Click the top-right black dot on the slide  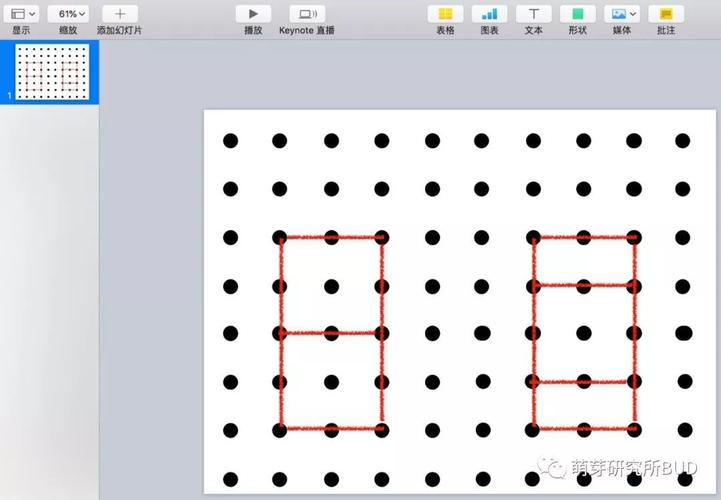point(682,141)
